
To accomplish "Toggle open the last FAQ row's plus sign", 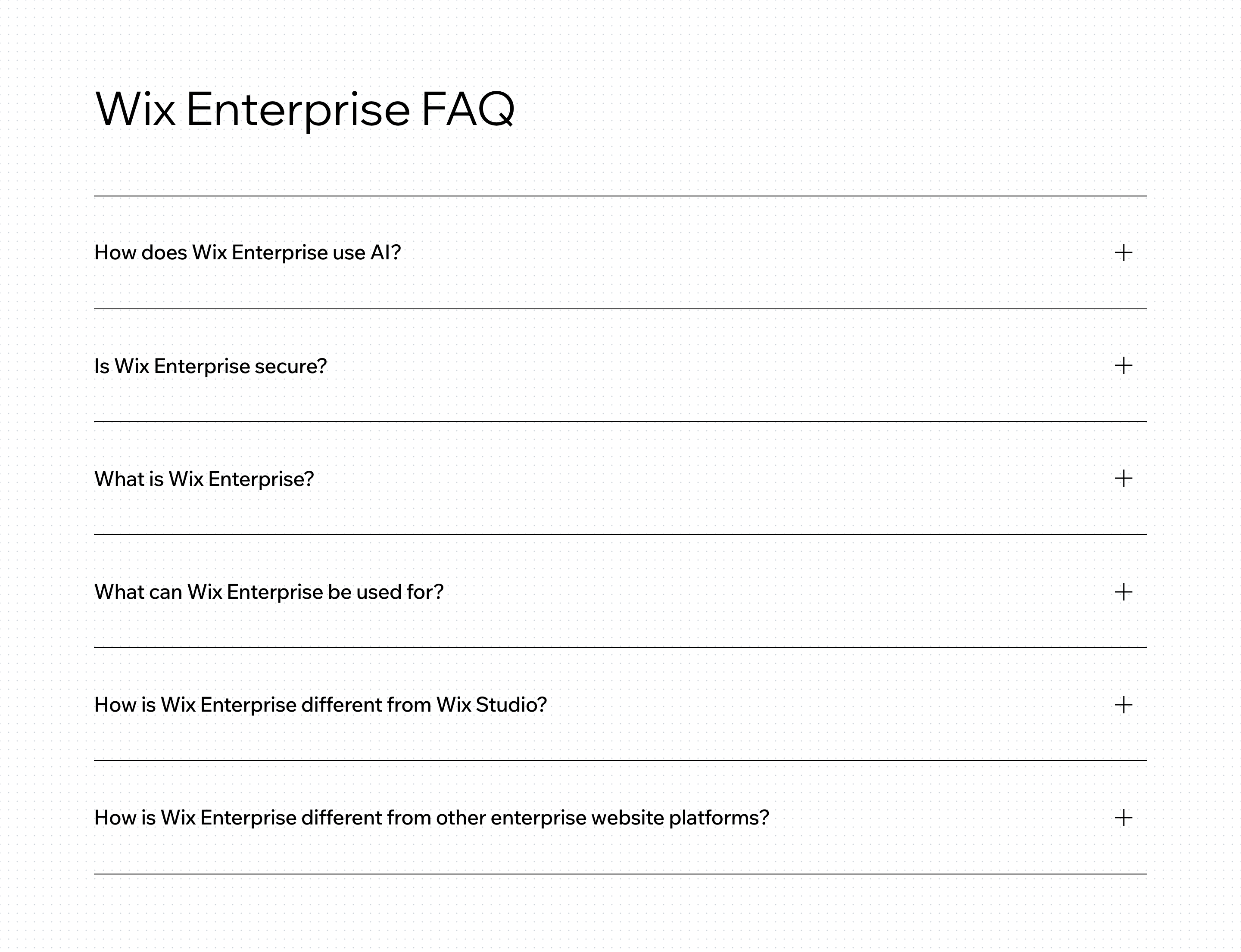I will [1123, 818].
